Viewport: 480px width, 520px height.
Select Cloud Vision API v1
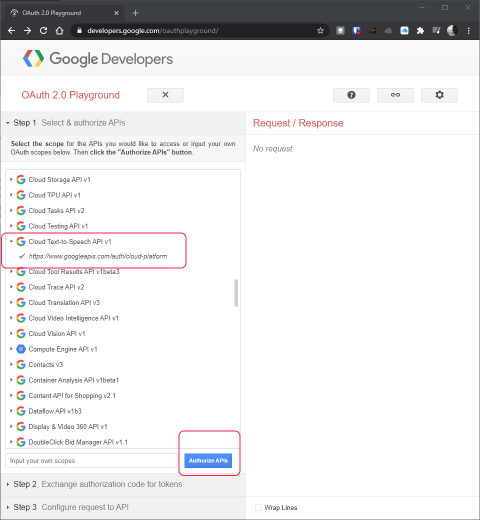point(57,334)
